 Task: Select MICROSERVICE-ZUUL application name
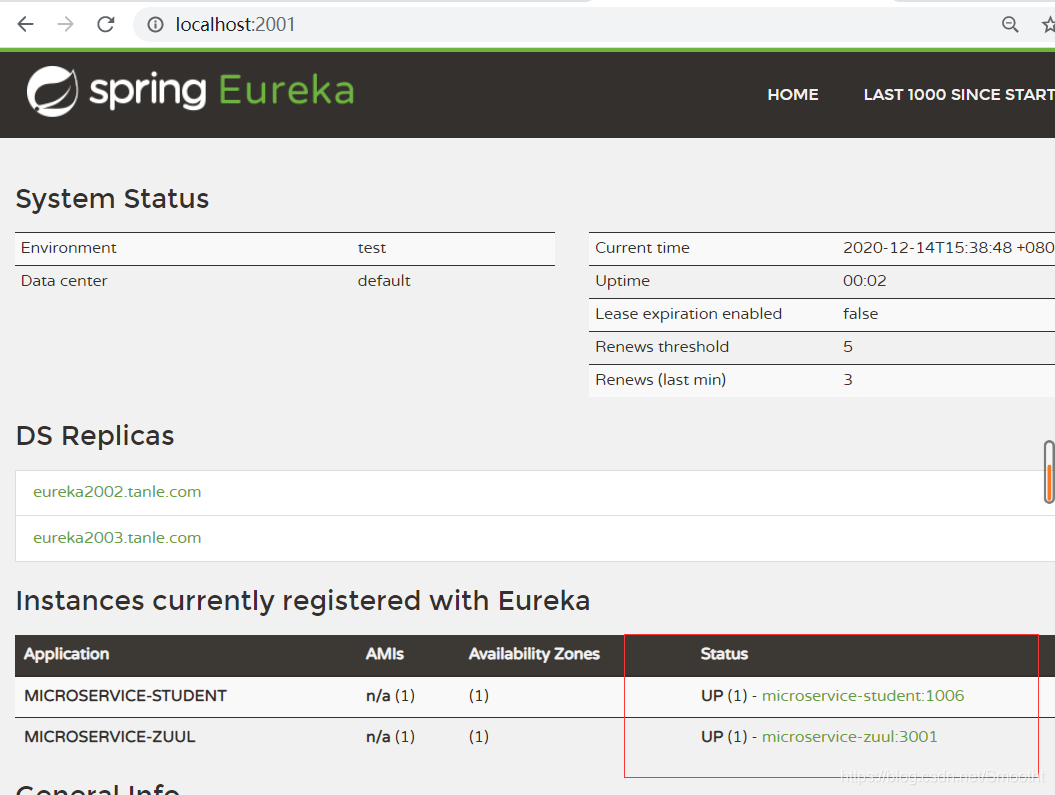110,736
